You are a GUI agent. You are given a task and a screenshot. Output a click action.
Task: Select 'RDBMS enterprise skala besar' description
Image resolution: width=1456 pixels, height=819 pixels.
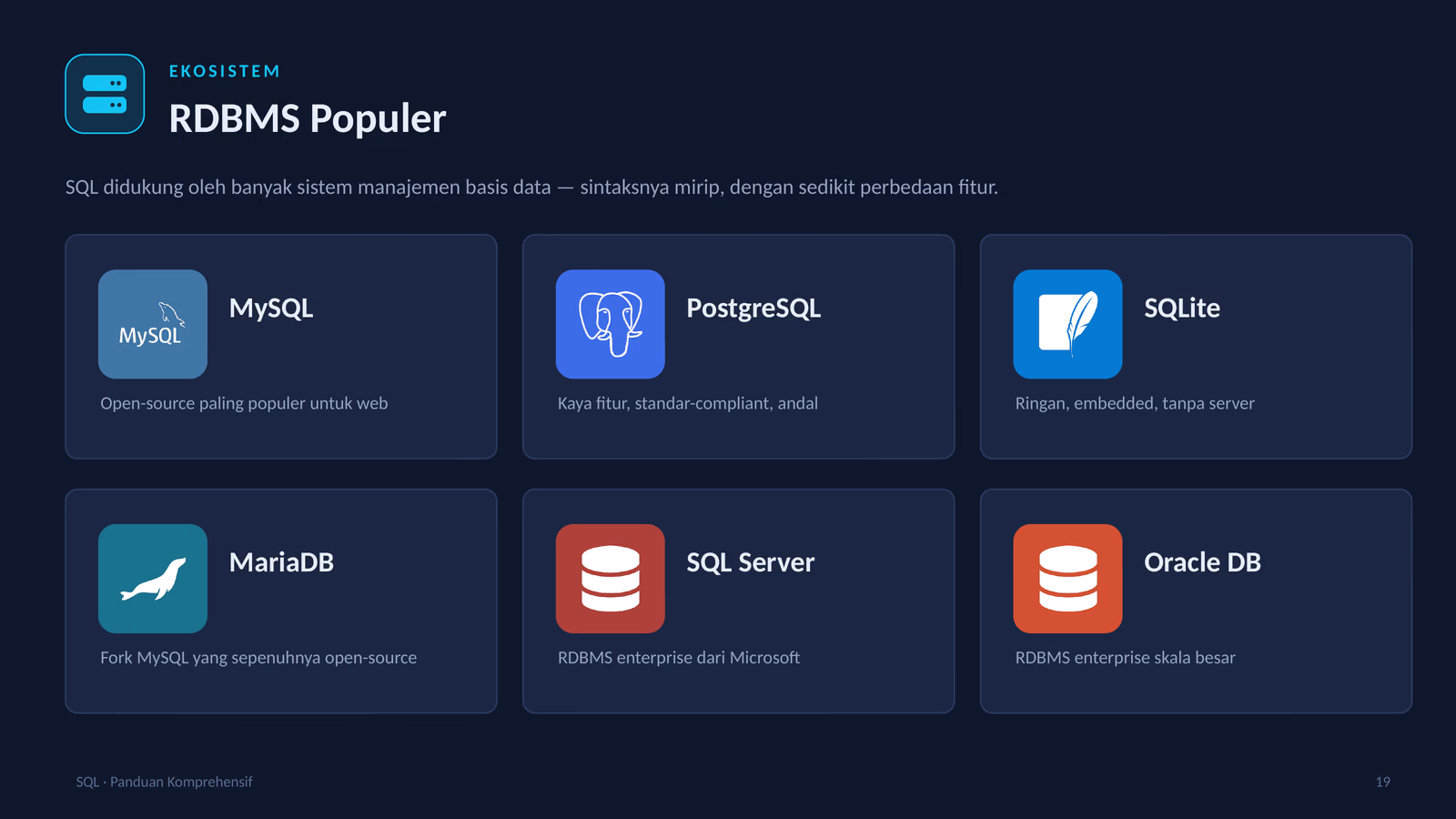[x=1126, y=658]
